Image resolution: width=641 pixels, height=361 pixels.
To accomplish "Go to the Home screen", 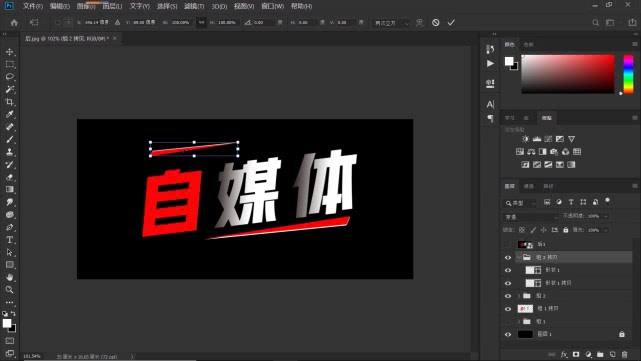I will click(x=14, y=22).
